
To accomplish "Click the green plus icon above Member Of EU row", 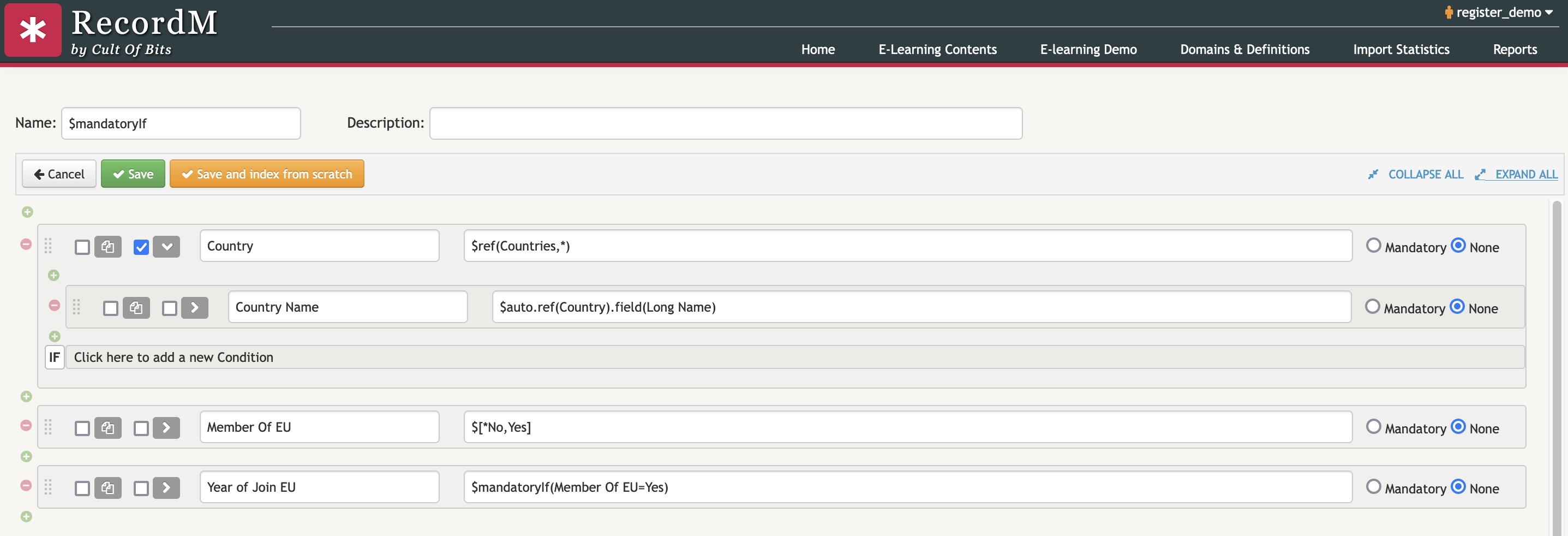I will [26, 396].
